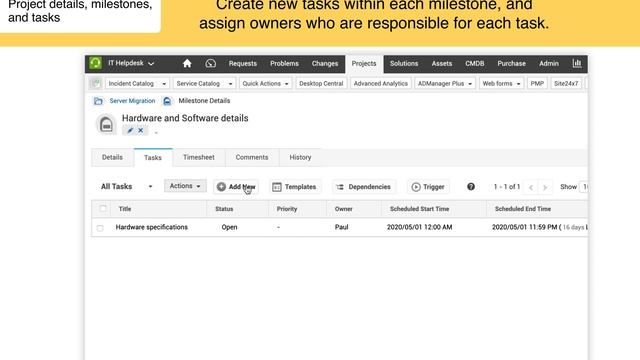
Task: Sort by Status column header
Action: 224,209
